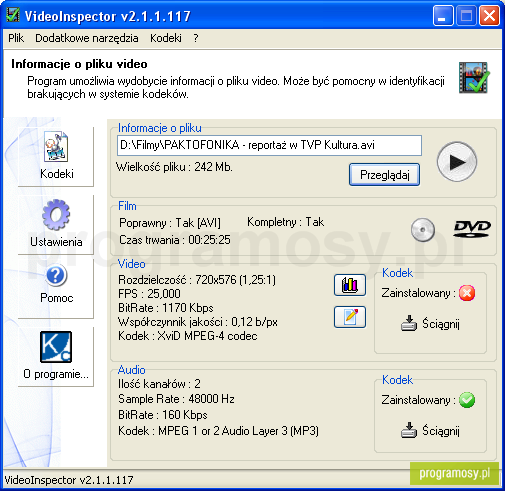The width and height of the screenshot is (505, 491).
Task: Click VideoInspector title bar app icon
Action: (13, 15)
